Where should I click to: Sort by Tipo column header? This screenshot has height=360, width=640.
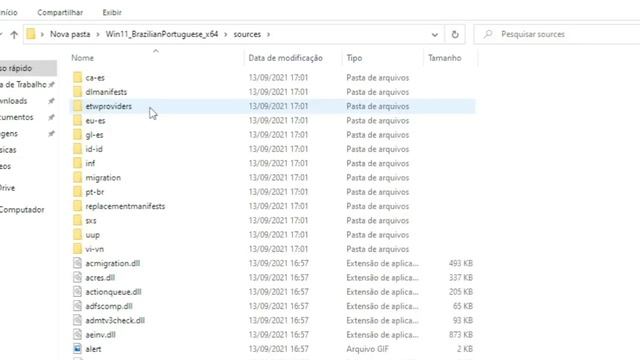(354, 58)
